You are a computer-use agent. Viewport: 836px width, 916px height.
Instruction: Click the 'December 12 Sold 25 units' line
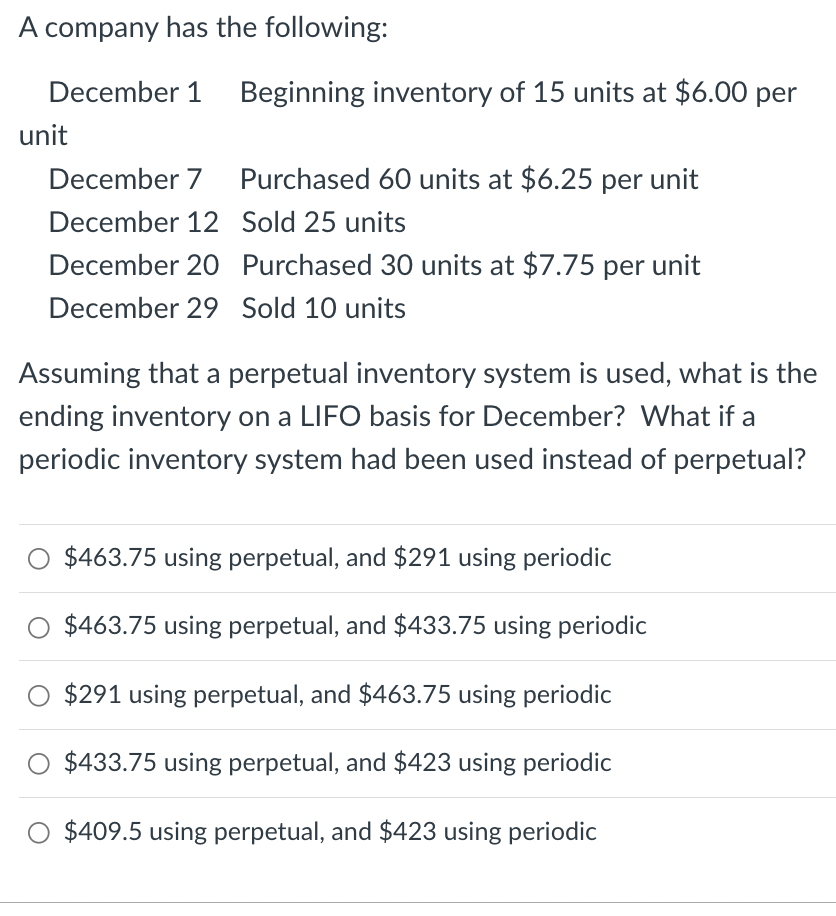[x=227, y=222]
